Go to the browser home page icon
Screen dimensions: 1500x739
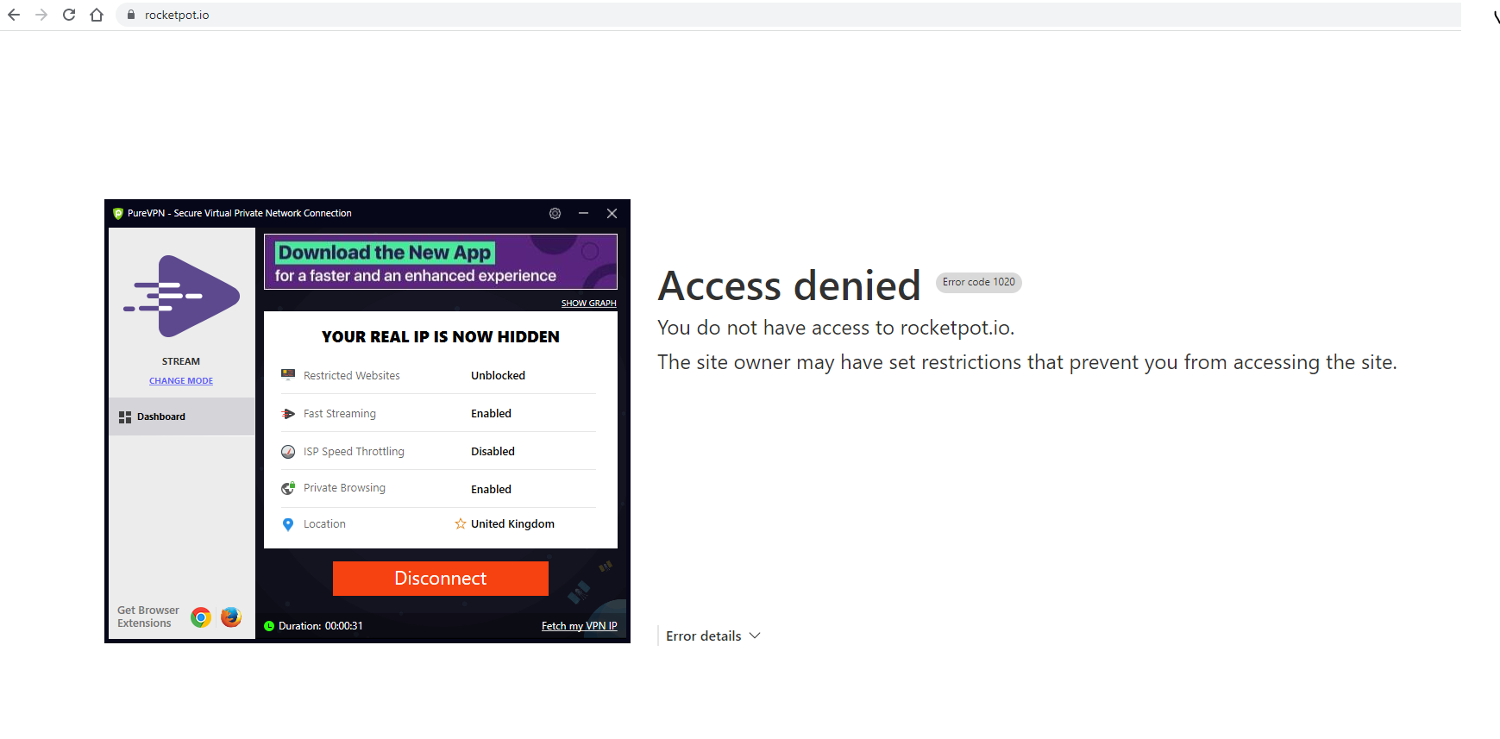point(96,15)
